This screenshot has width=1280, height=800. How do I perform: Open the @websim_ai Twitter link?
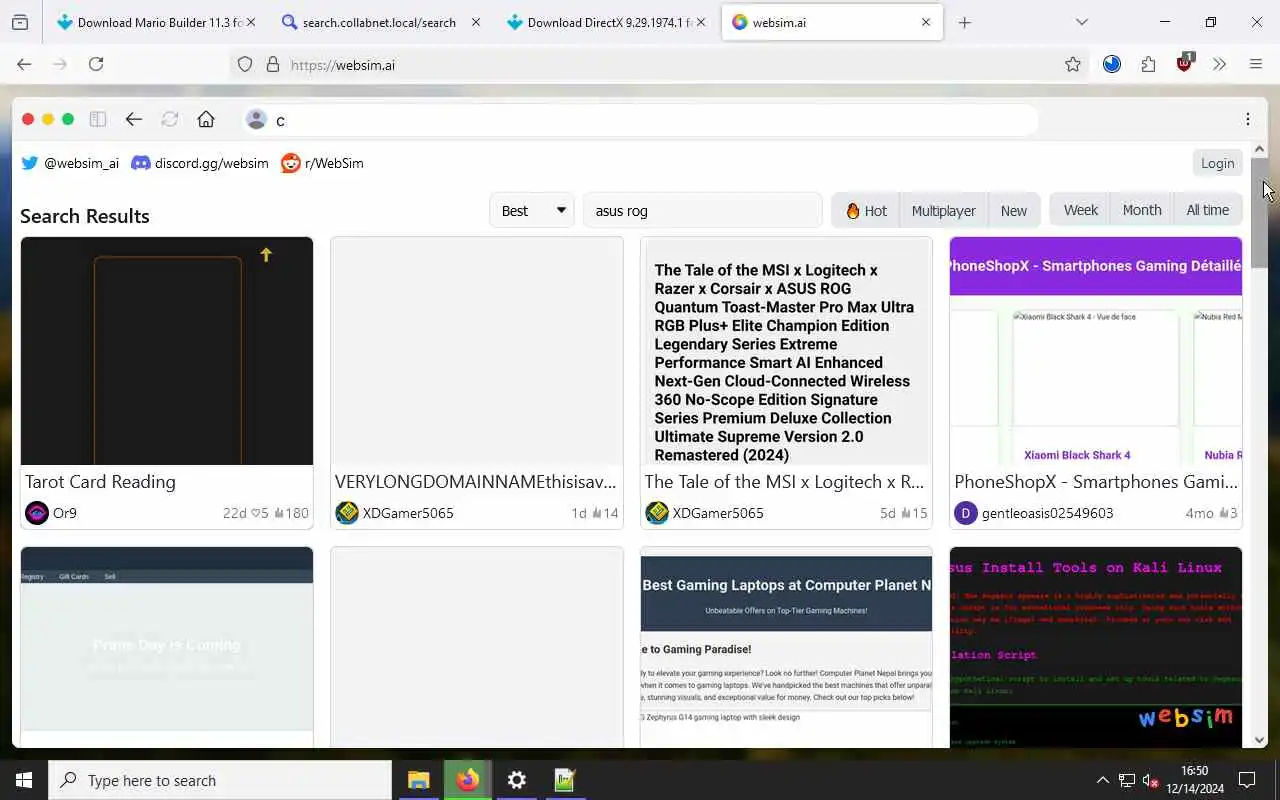(70, 163)
